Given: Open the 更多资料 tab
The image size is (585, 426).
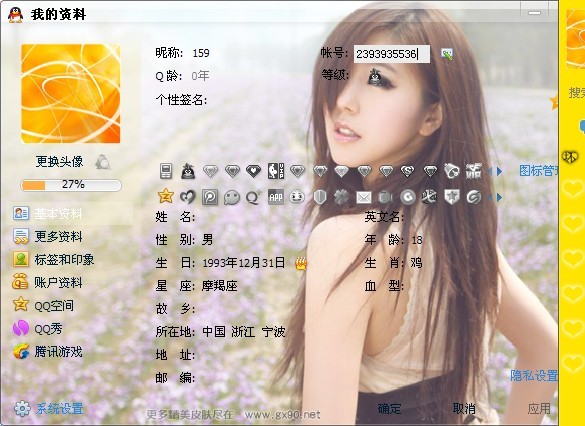Looking at the screenshot, I should coord(48,237).
